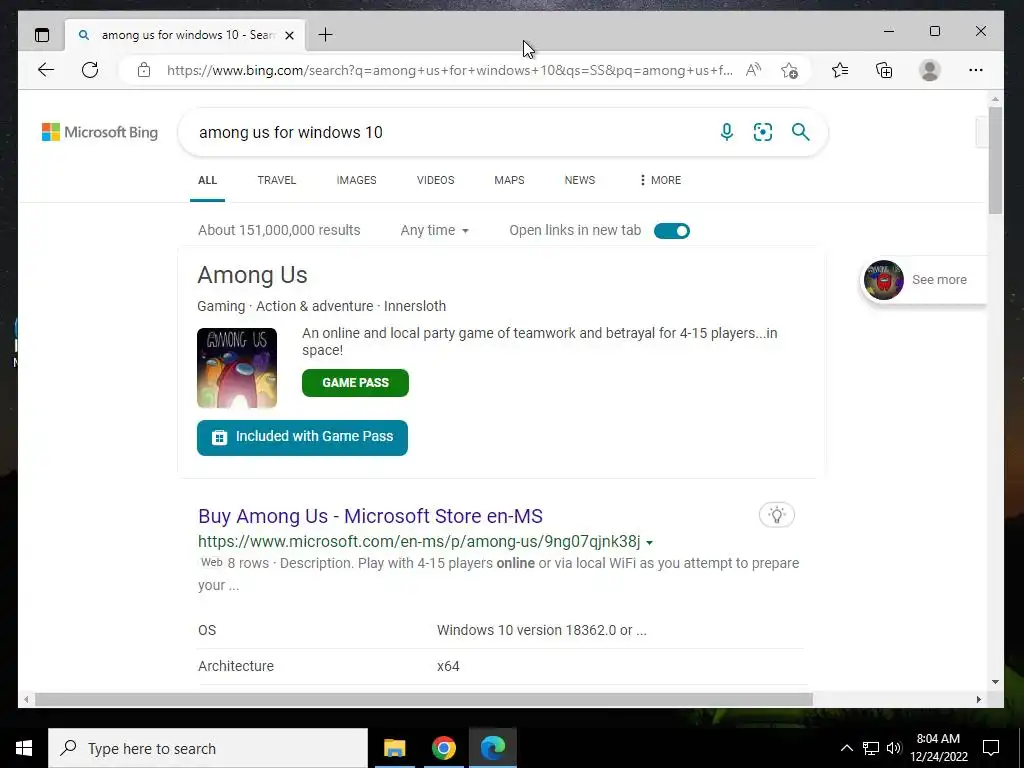This screenshot has height=768, width=1024.
Task: Open a new browser tab
Action: 325,35
